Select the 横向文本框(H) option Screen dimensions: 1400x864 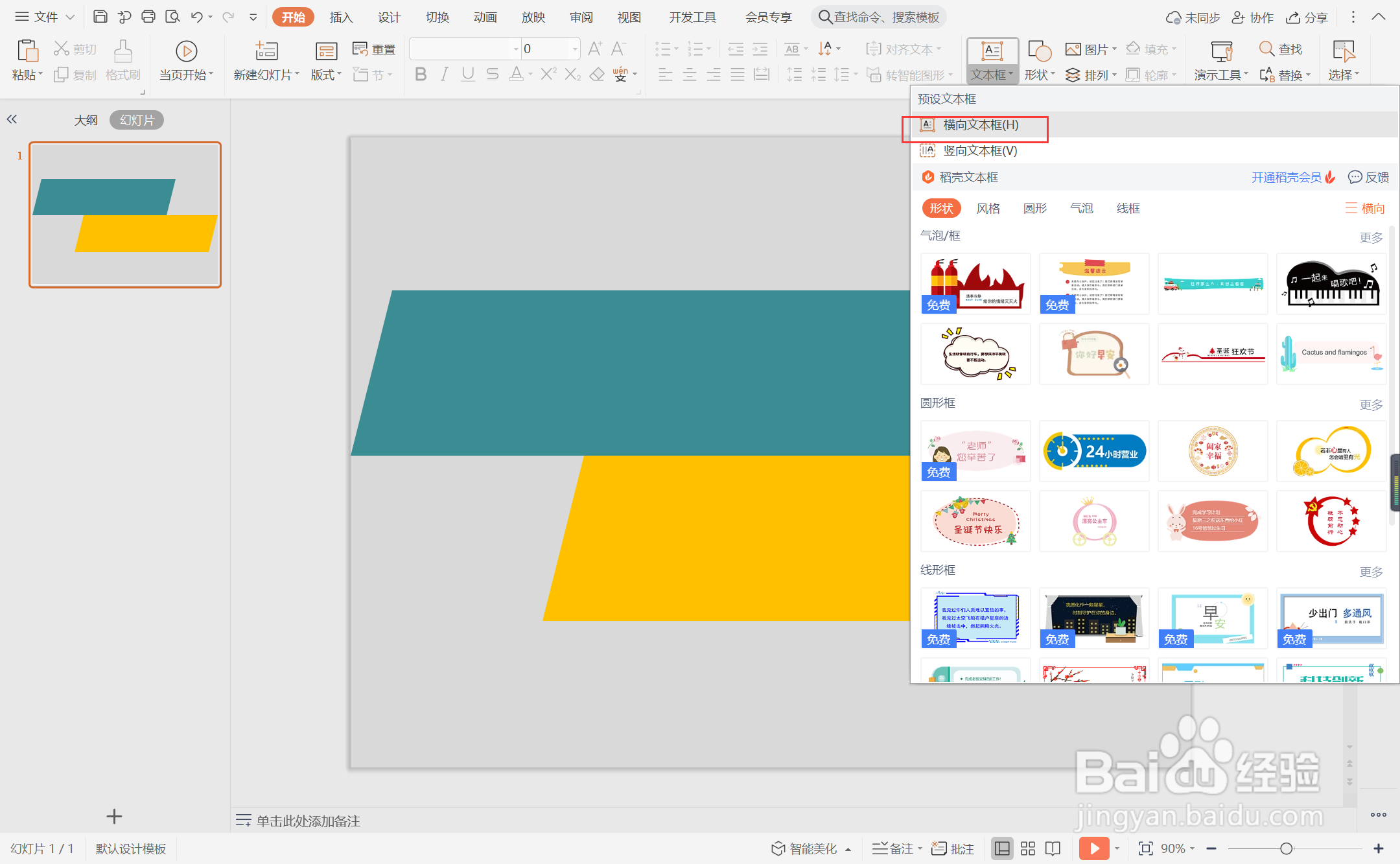pos(977,124)
